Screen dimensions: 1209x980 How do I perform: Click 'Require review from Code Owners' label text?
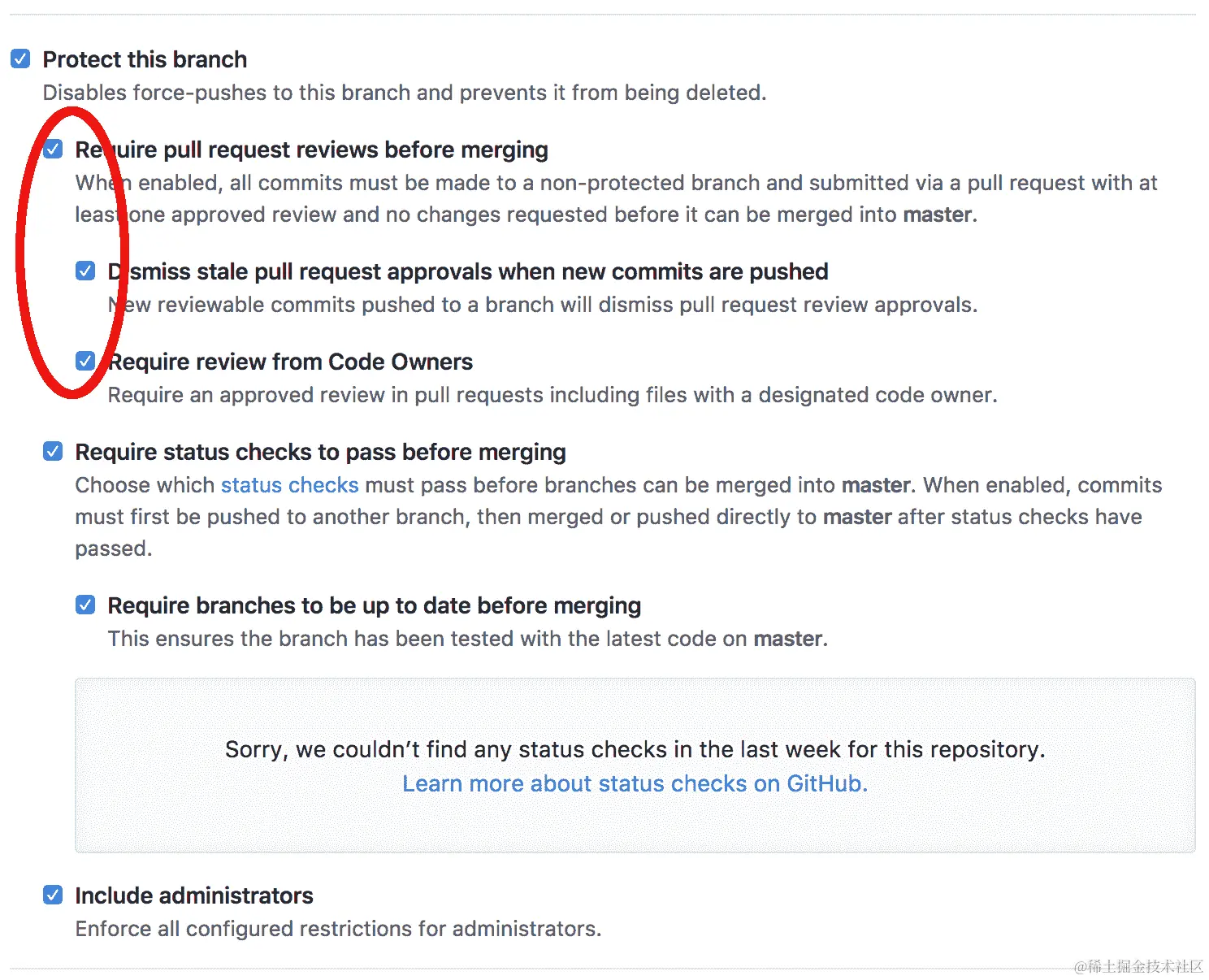click(290, 362)
